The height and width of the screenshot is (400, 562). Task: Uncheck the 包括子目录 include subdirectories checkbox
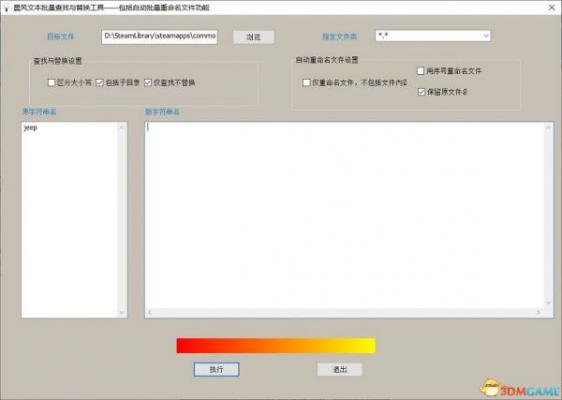point(100,83)
